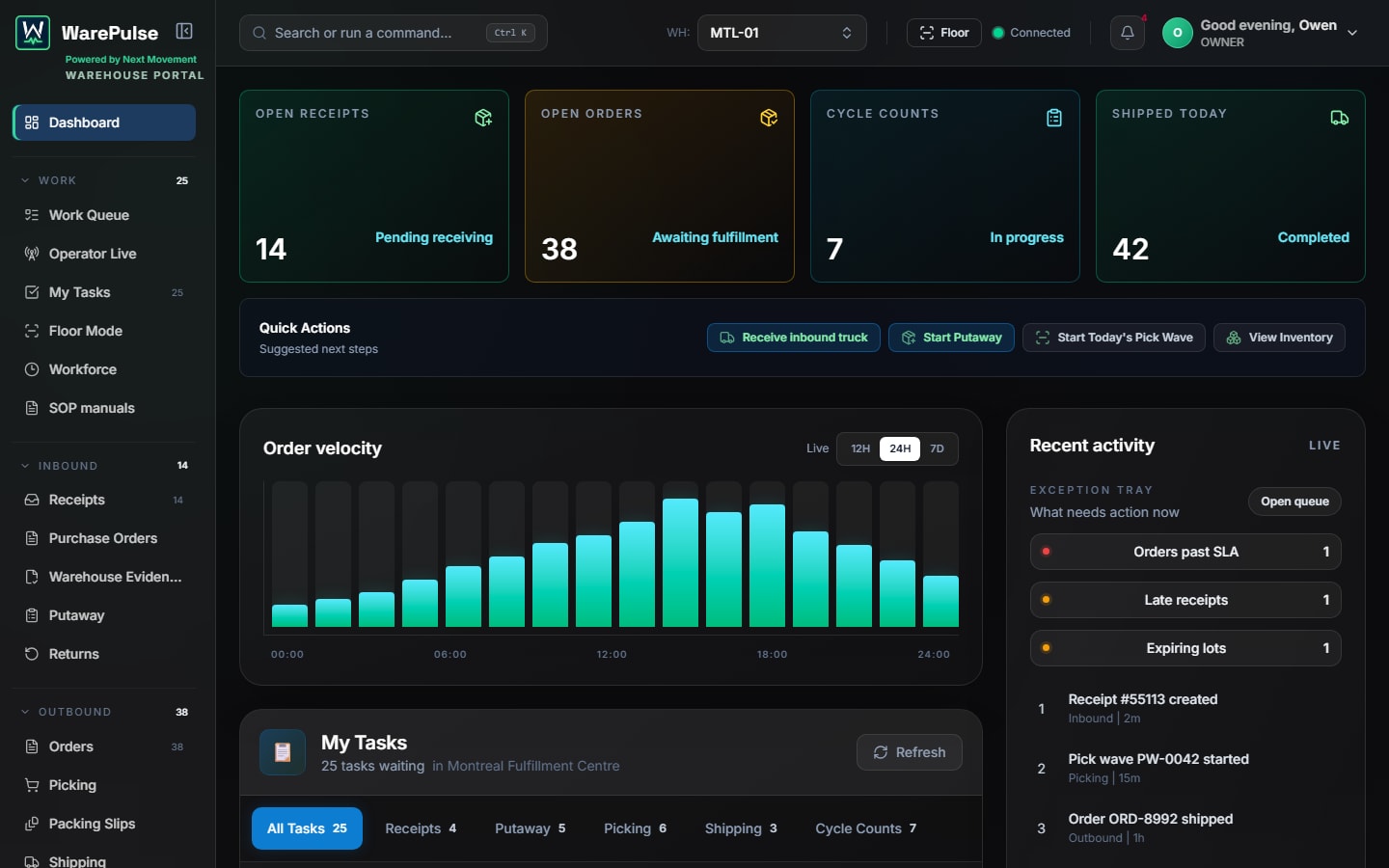Collapse the OUTBOUND section

(104, 712)
